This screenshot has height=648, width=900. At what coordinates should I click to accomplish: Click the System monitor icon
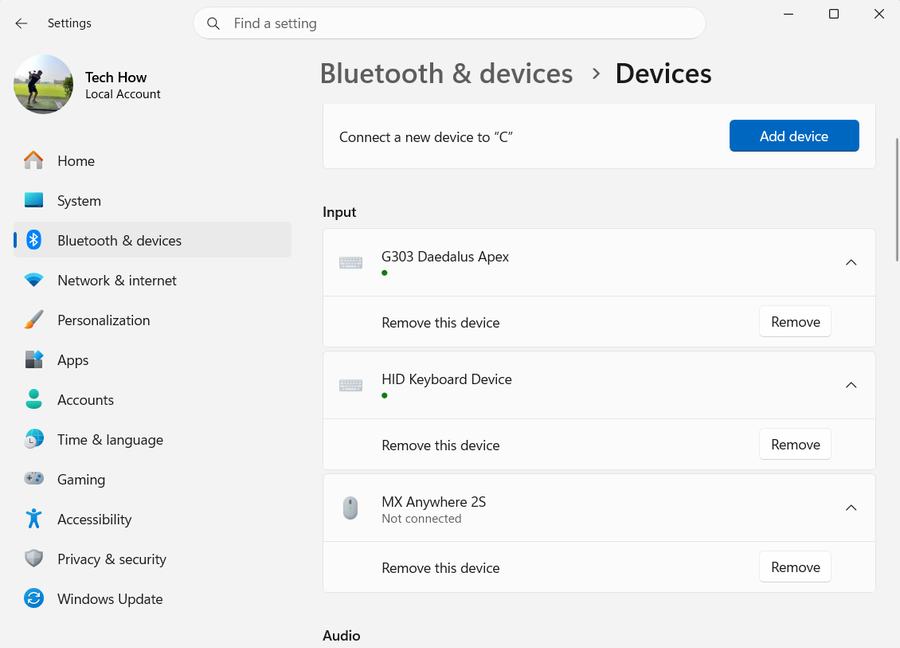click(34, 200)
